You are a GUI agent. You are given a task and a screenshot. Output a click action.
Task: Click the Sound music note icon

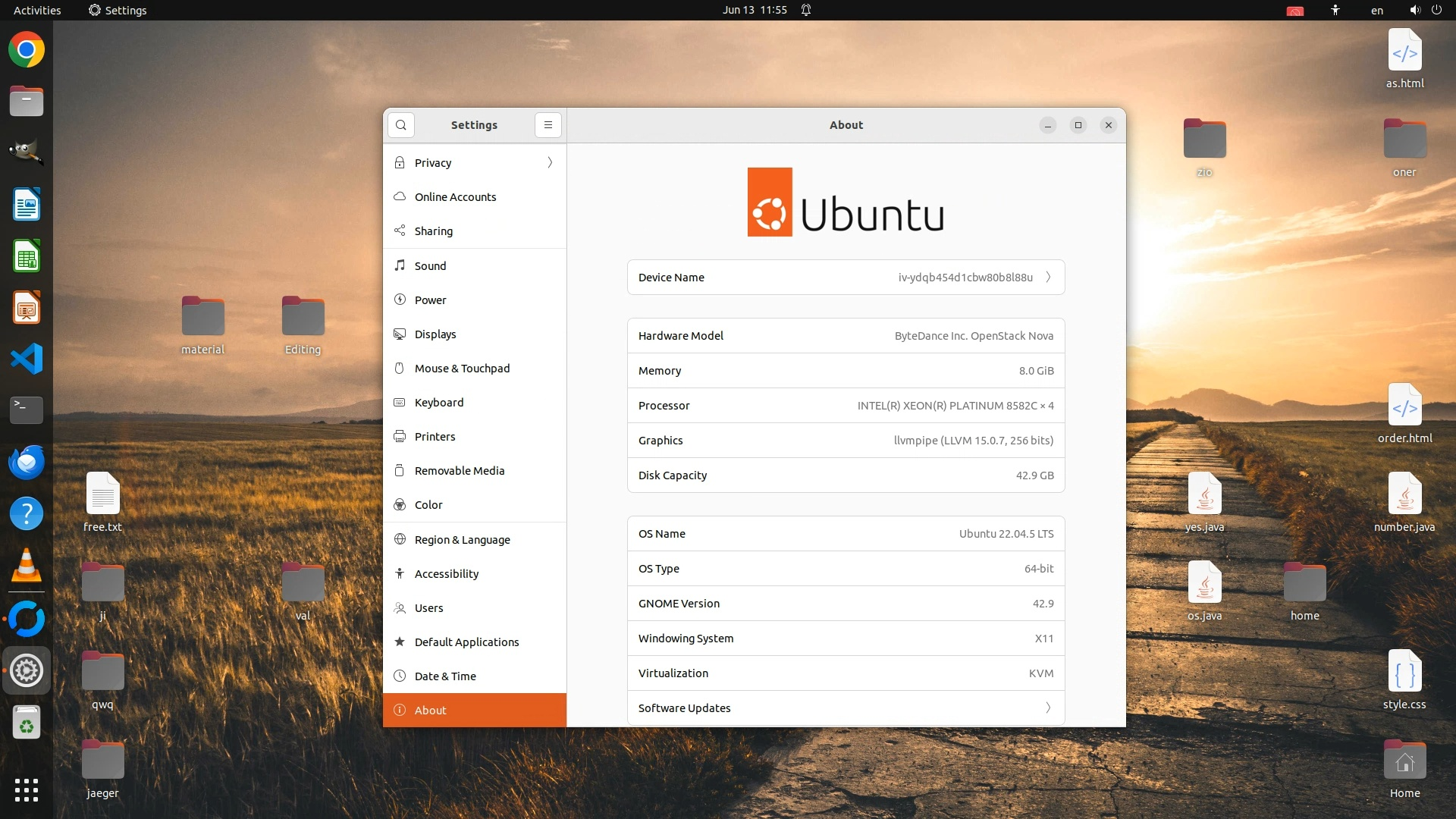click(x=400, y=265)
